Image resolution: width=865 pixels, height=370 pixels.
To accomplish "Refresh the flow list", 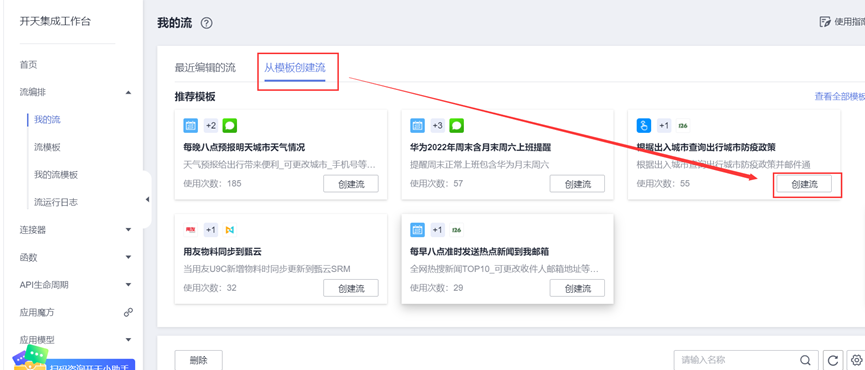I will (x=832, y=360).
